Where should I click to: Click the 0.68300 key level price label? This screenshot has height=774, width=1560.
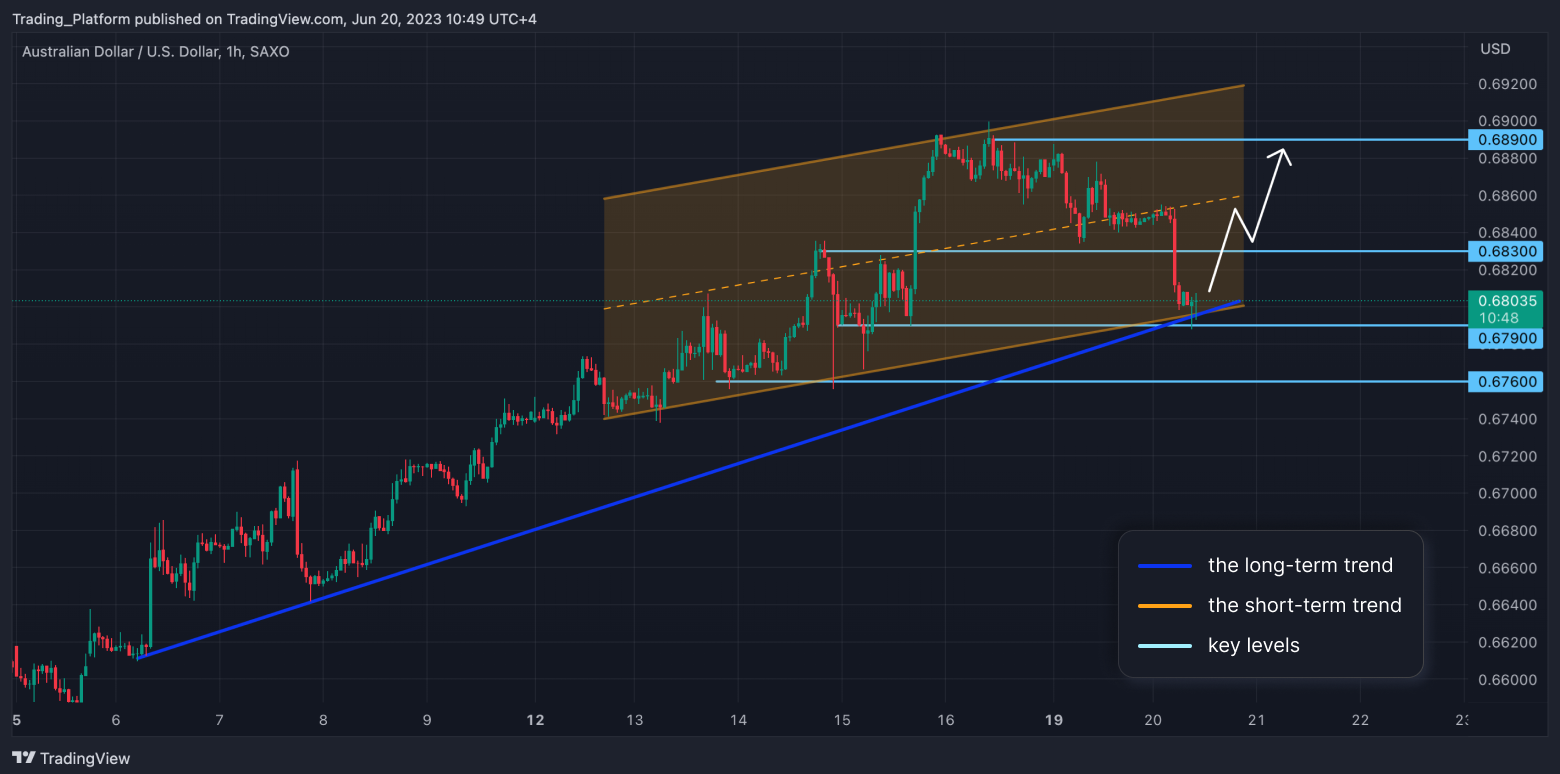click(1505, 251)
